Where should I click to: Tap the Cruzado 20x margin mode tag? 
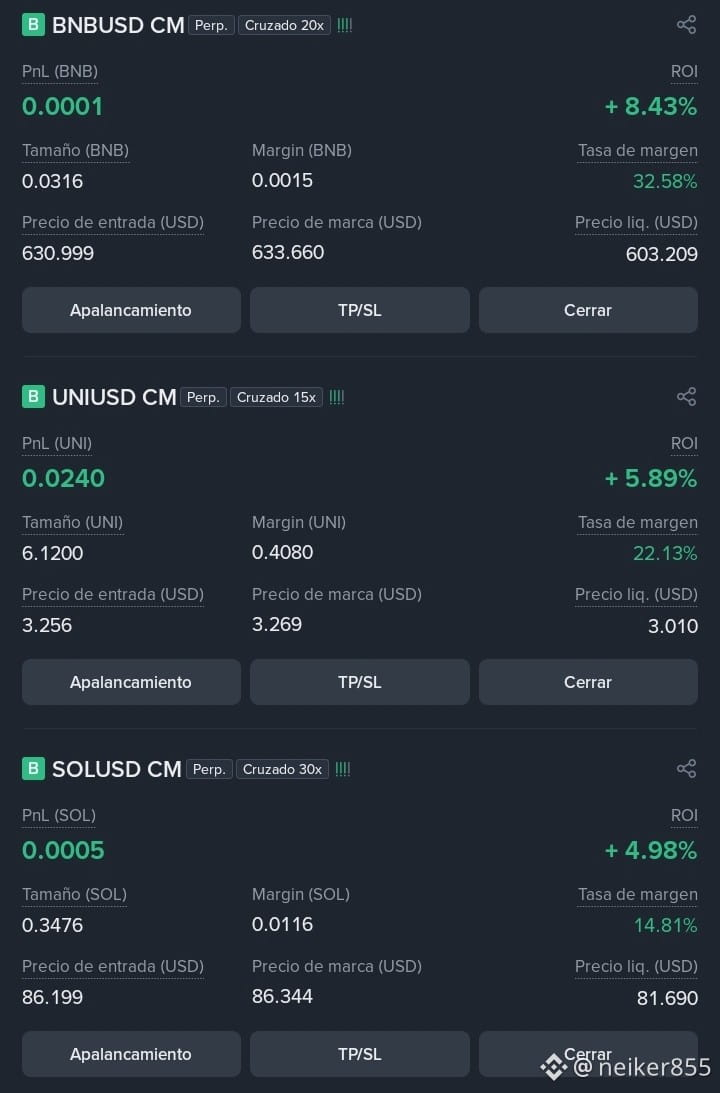(x=284, y=25)
